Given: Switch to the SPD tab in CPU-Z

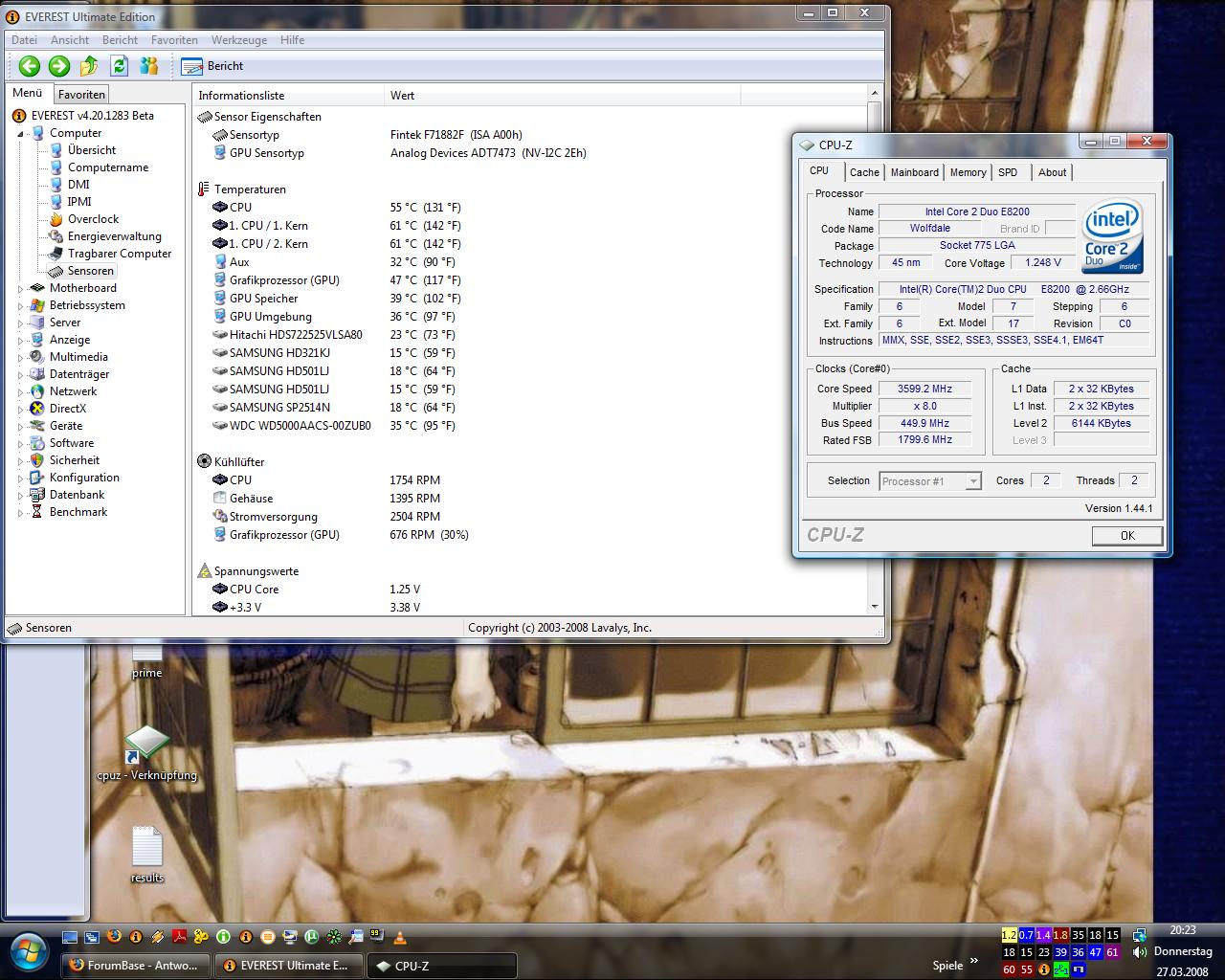Looking at the screenshot, I should coord(1008,172).
